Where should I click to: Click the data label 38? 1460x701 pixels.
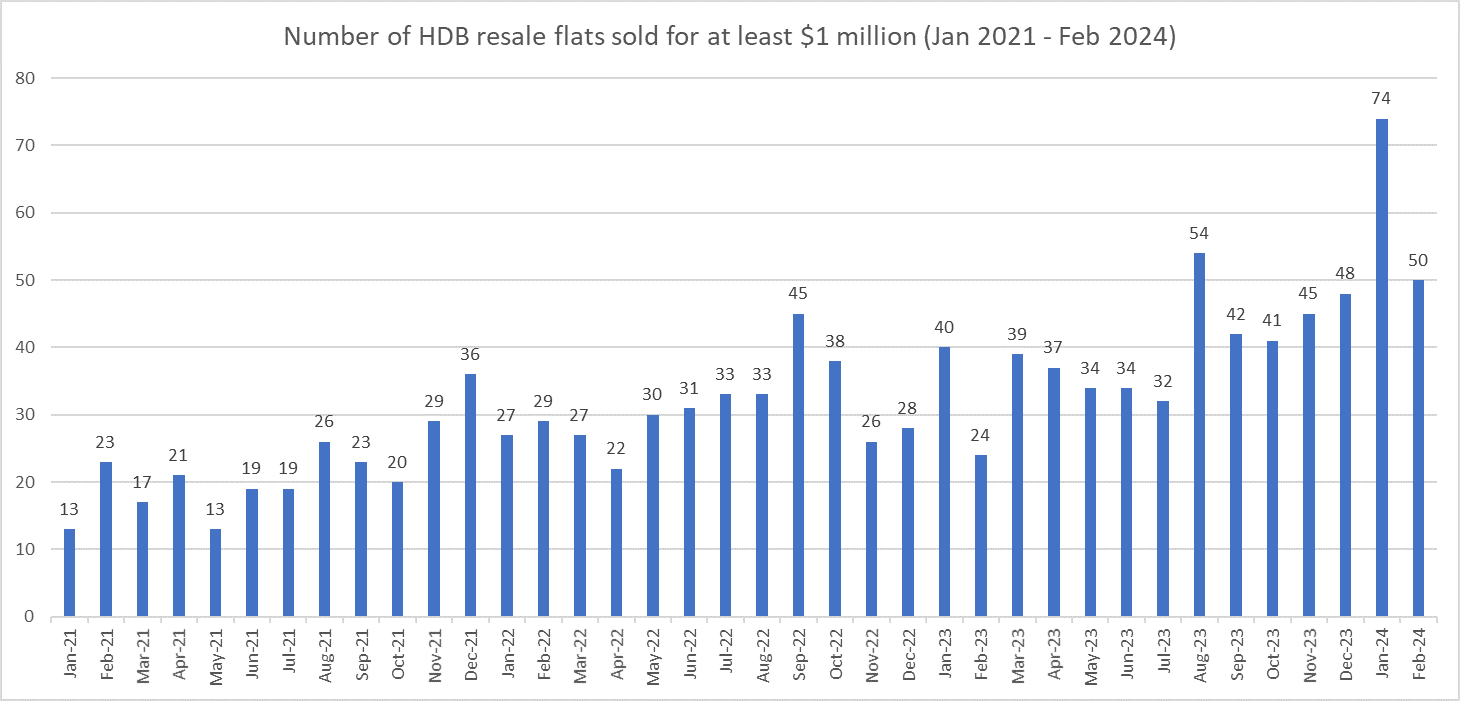click(834, 340)
